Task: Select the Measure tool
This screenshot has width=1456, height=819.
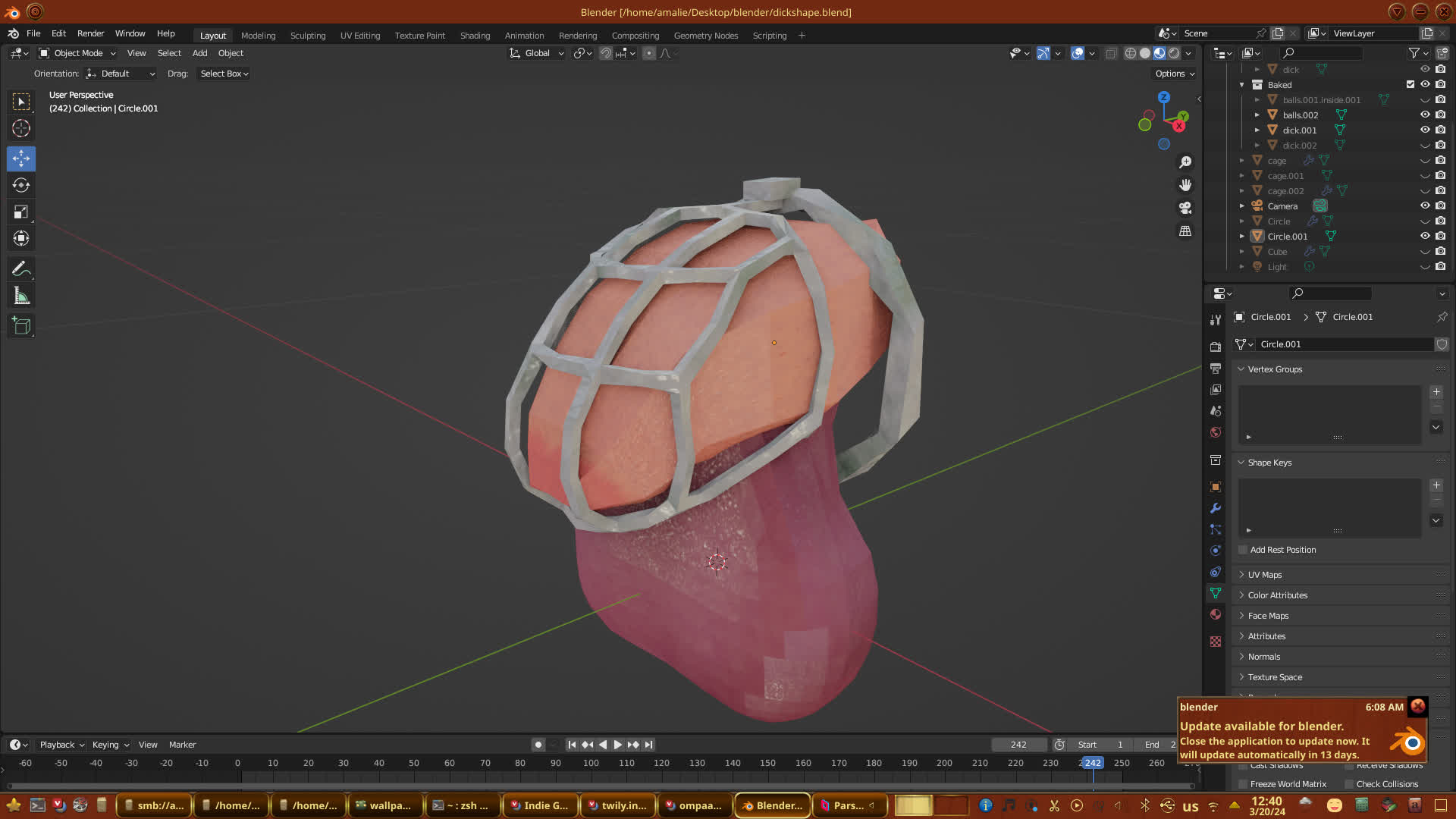Action: [21, 297]
